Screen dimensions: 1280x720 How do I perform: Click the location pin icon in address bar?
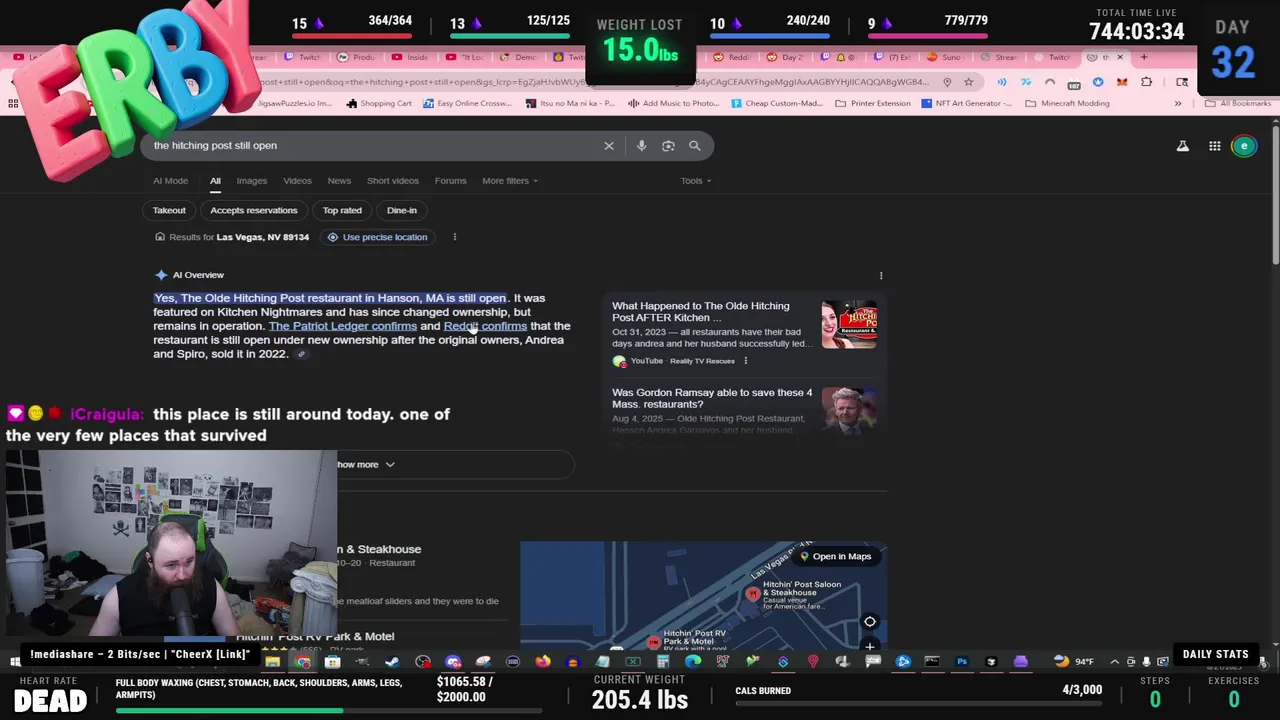click(947, 82)
